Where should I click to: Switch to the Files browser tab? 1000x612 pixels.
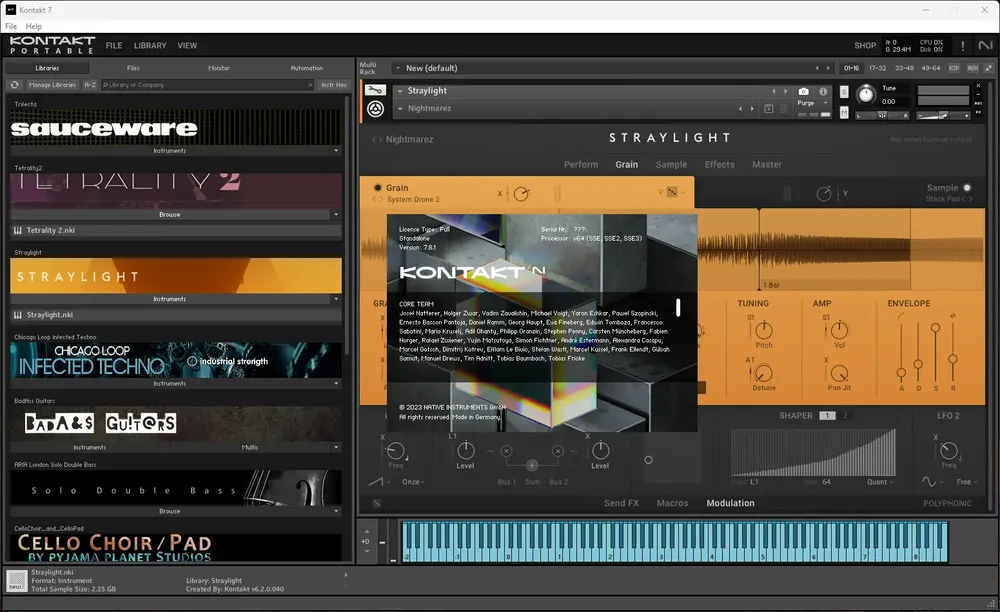coord(133,68)
